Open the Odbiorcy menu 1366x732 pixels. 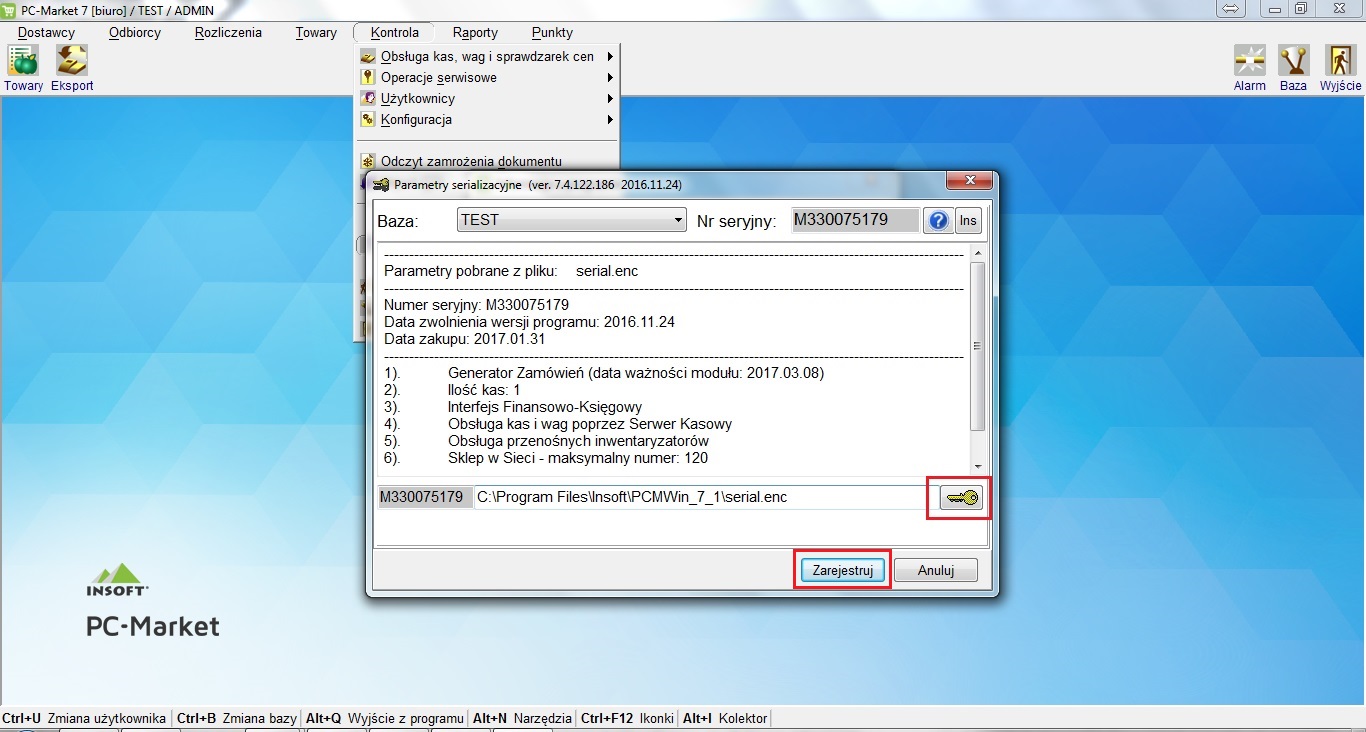coord(135,32)
